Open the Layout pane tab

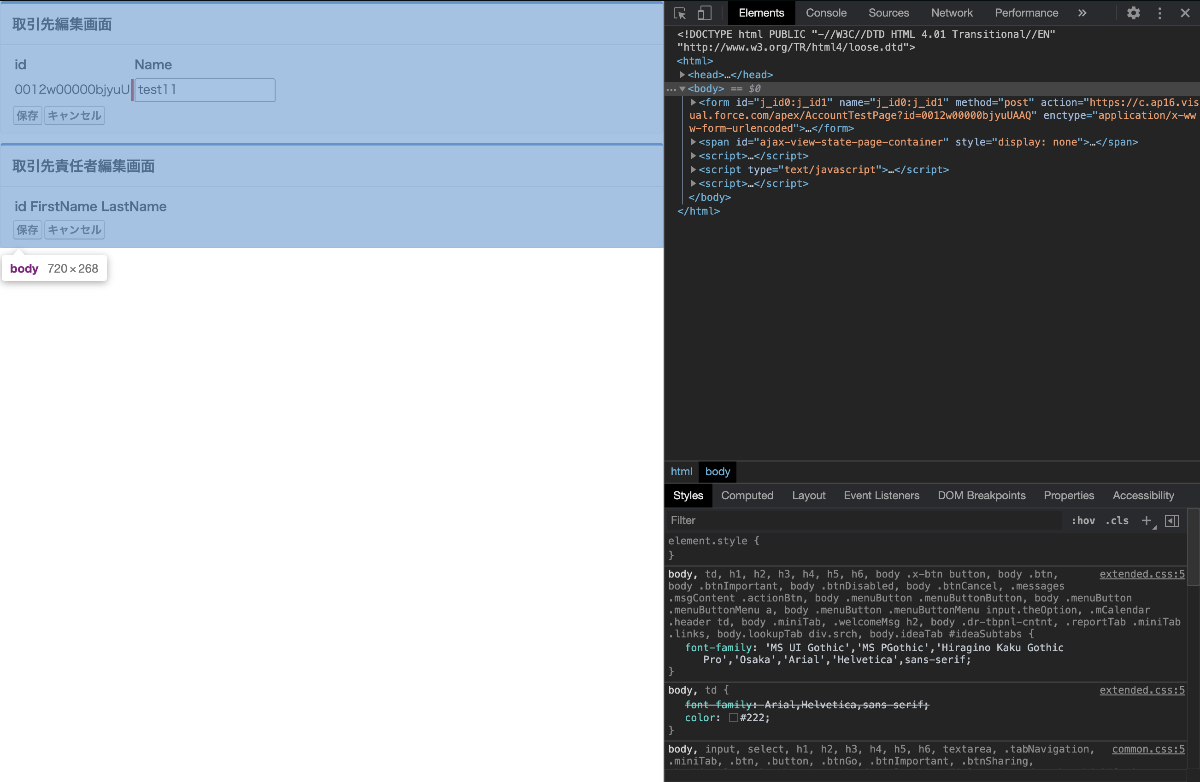pos(809,496)
